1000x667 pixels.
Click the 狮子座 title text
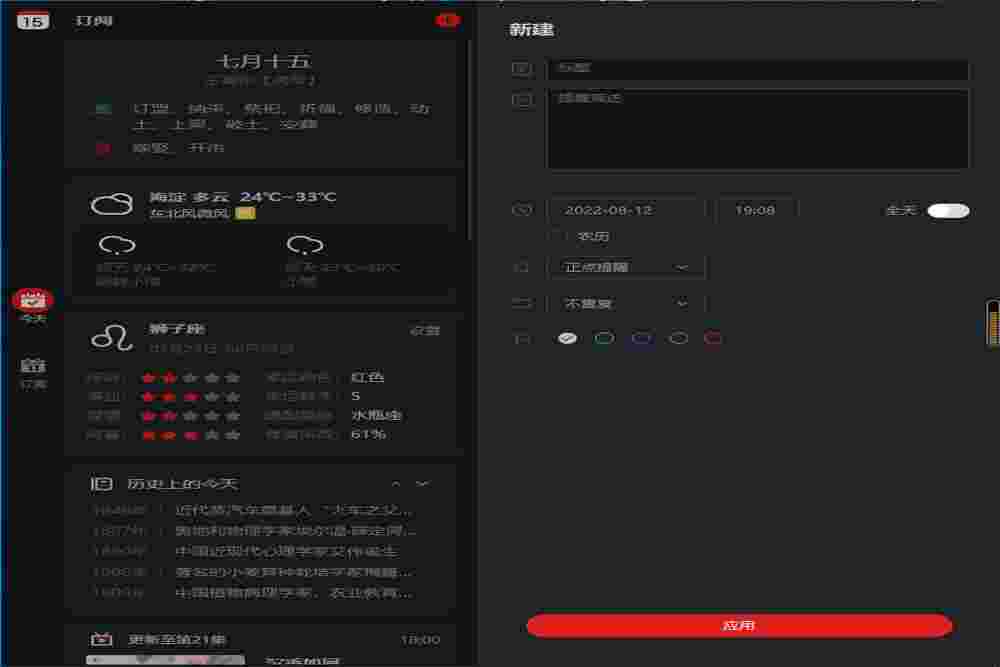[177, 329]
